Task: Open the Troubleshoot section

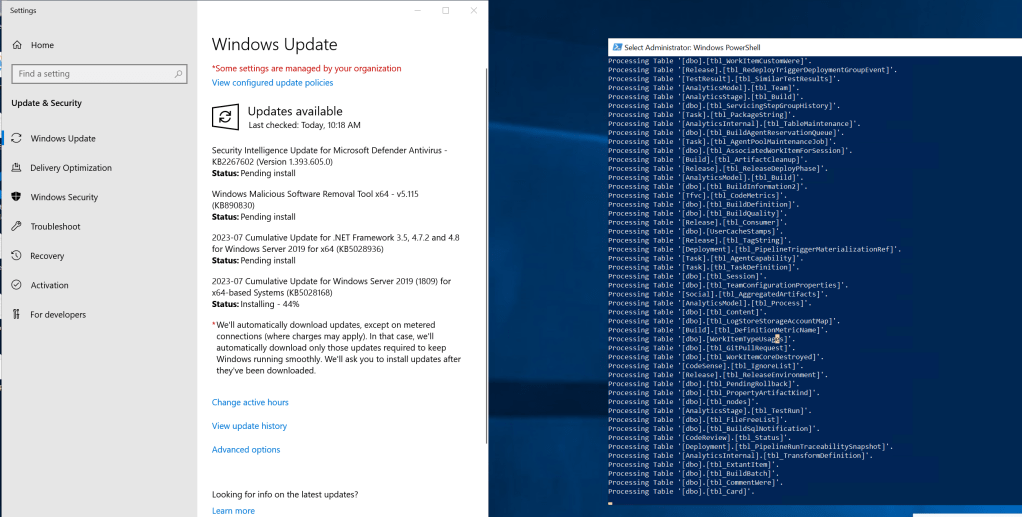Action: click(x=55, y=226)
